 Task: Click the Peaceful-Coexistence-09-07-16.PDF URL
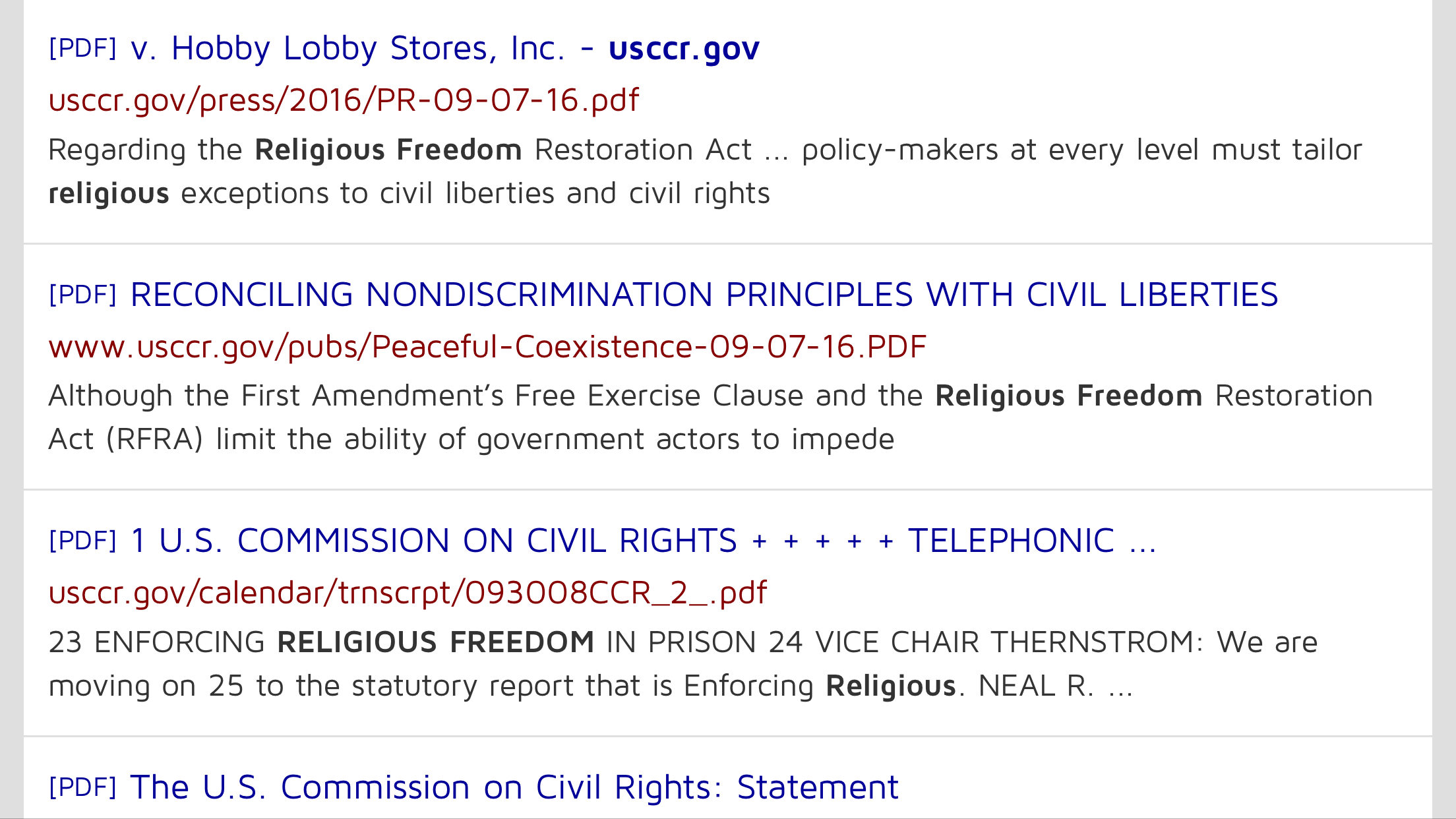(487, 347)
